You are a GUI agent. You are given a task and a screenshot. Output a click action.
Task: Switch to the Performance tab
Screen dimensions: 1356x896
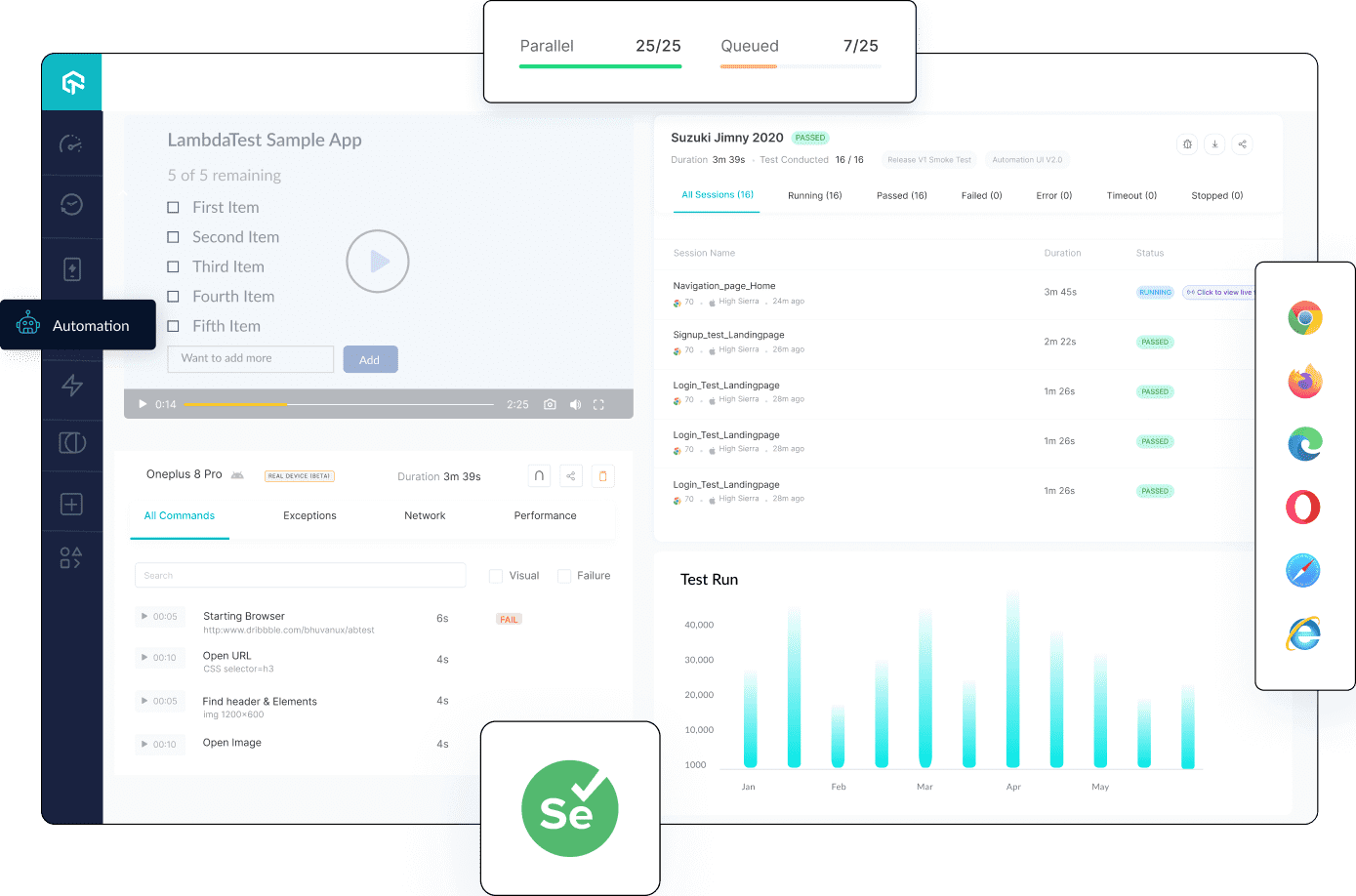click(545, 515)
